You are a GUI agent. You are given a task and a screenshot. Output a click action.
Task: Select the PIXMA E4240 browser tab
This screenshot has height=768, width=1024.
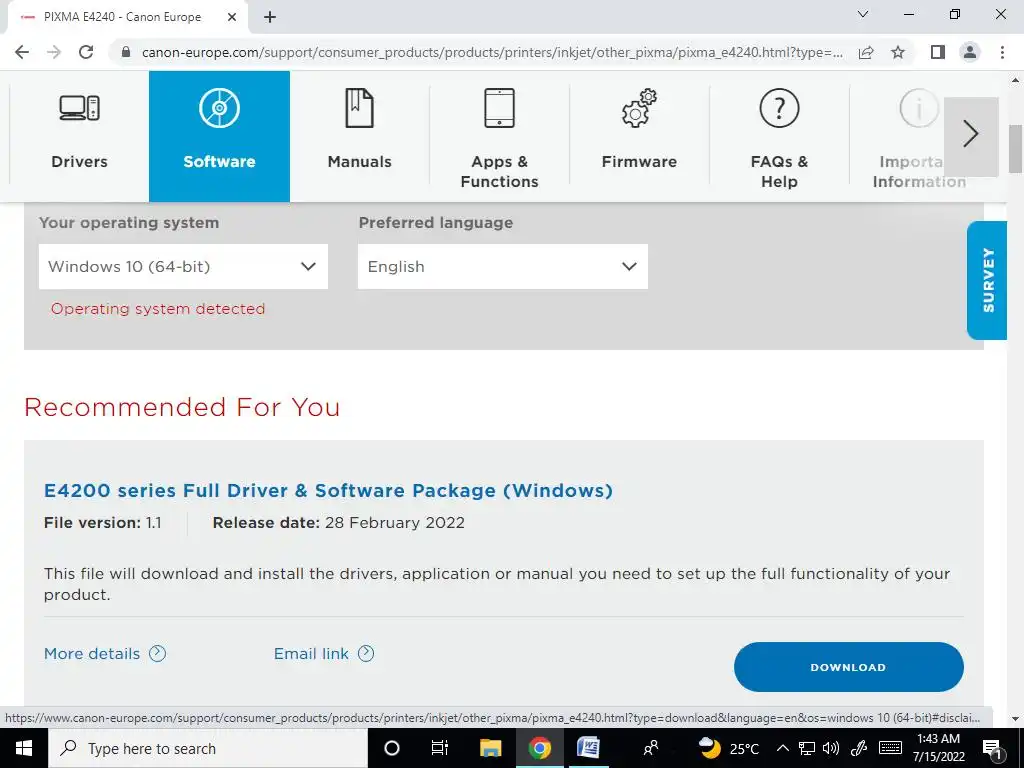coord(127,17)
